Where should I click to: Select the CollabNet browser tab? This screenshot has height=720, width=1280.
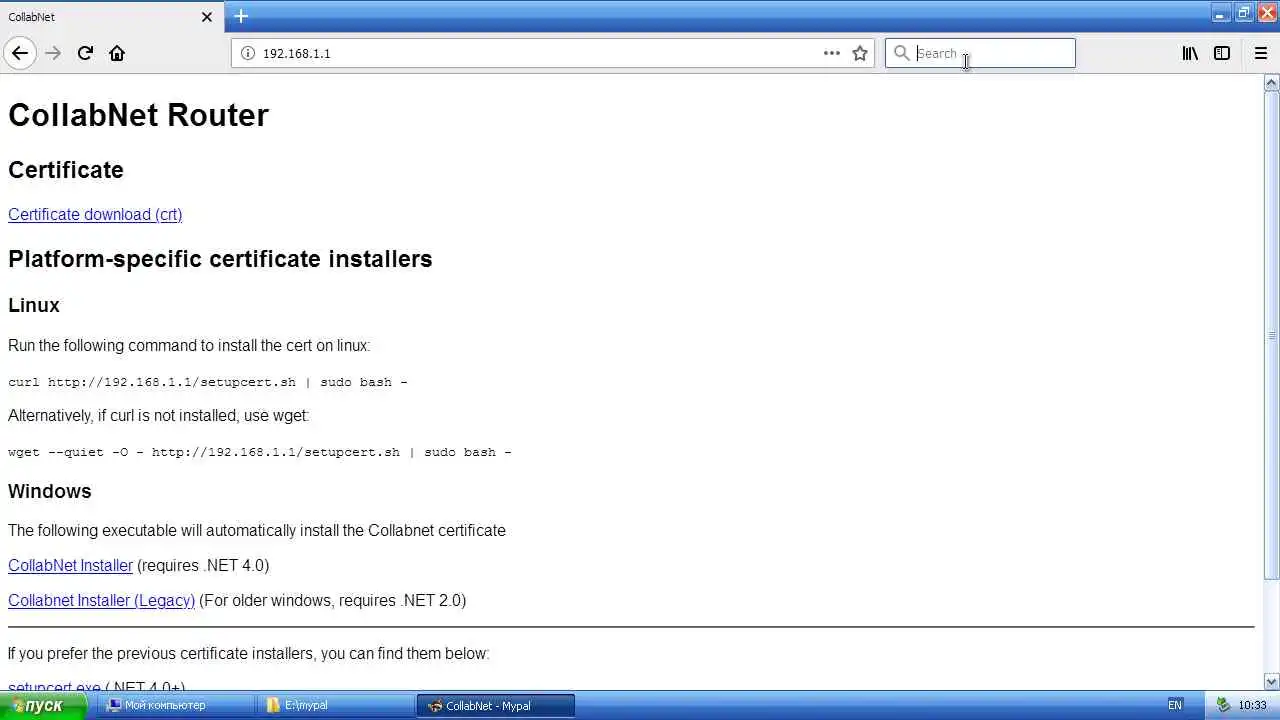point(111,17)
